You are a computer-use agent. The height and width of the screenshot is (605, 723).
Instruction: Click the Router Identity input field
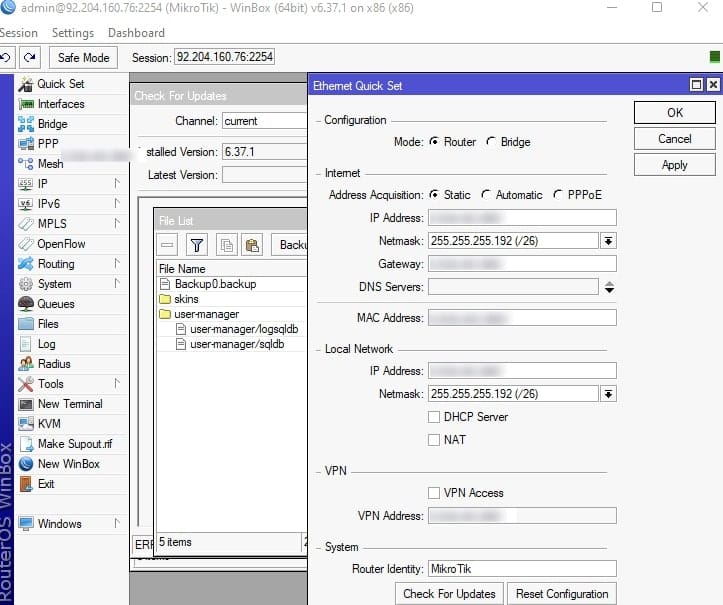(521, 569)
